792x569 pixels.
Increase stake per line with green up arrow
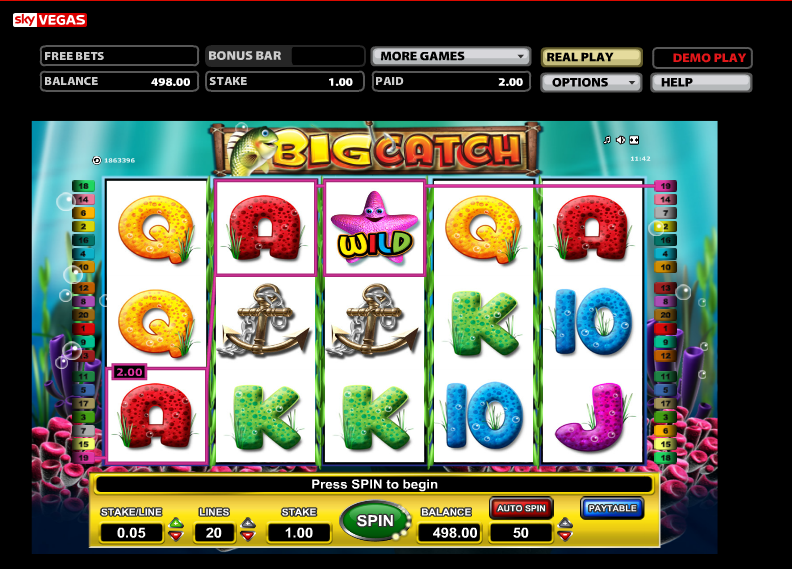[176, 522]
